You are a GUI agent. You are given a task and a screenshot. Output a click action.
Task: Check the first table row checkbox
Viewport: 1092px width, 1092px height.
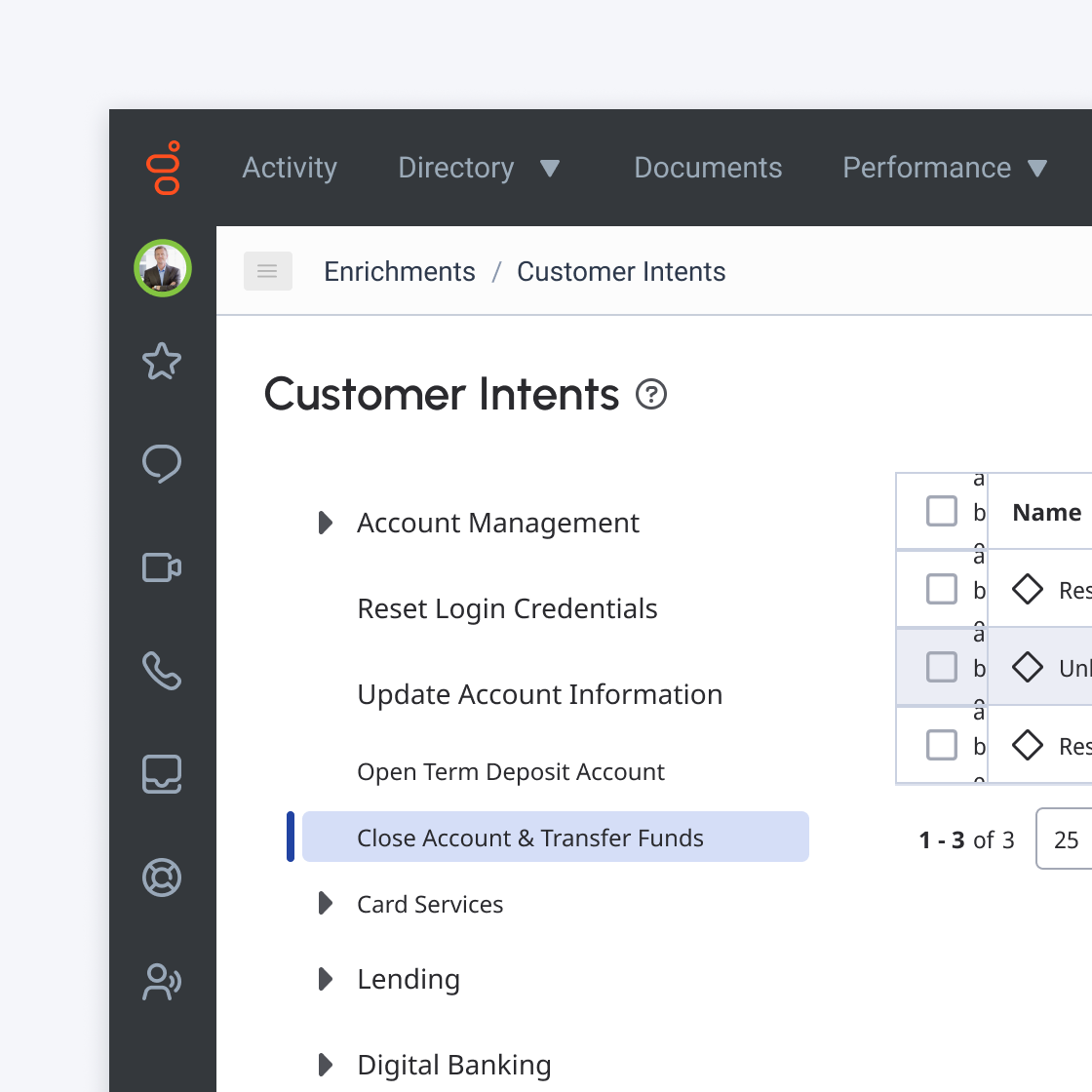[x=942, y=589]
